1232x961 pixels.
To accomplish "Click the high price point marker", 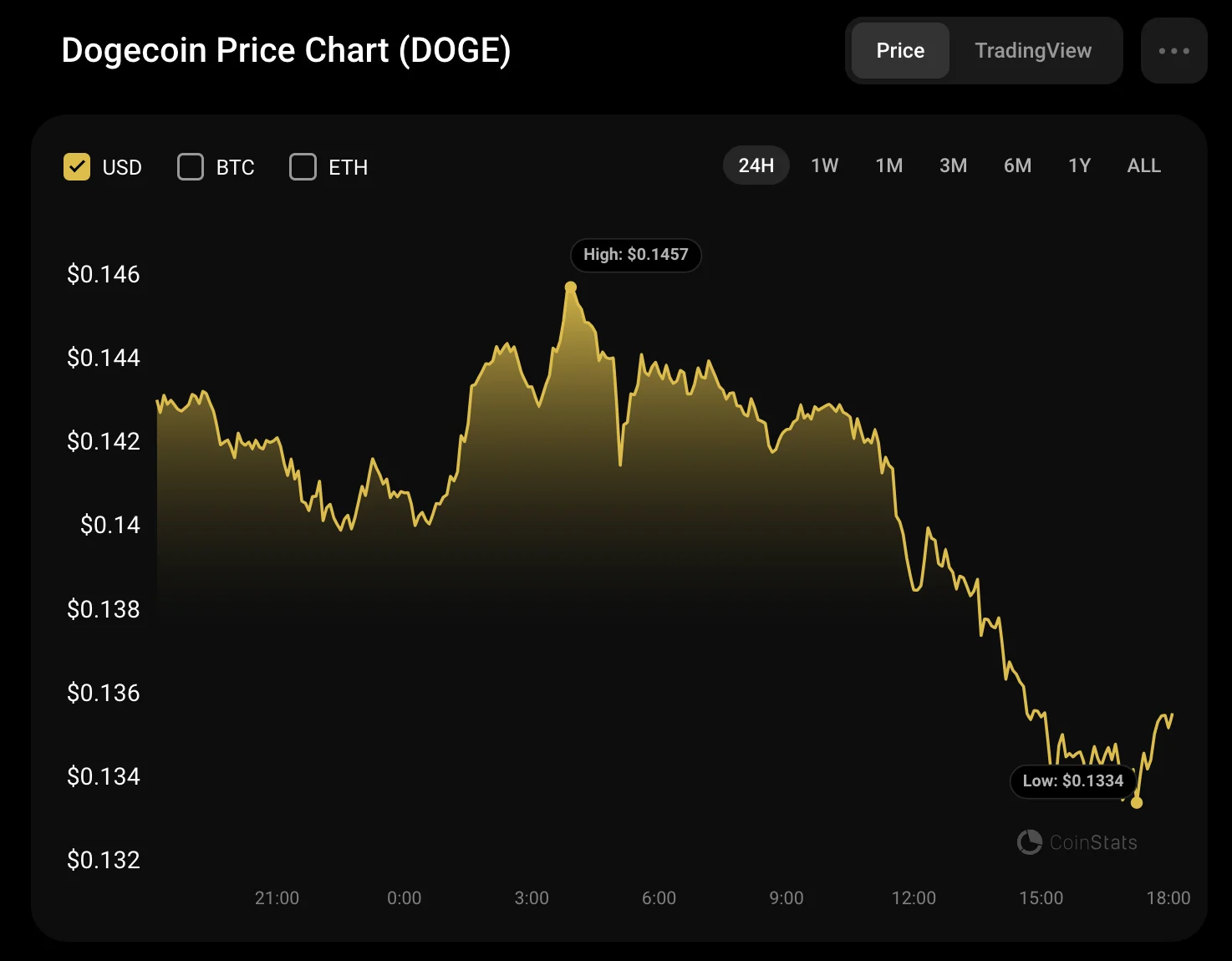I will [571, 287].
